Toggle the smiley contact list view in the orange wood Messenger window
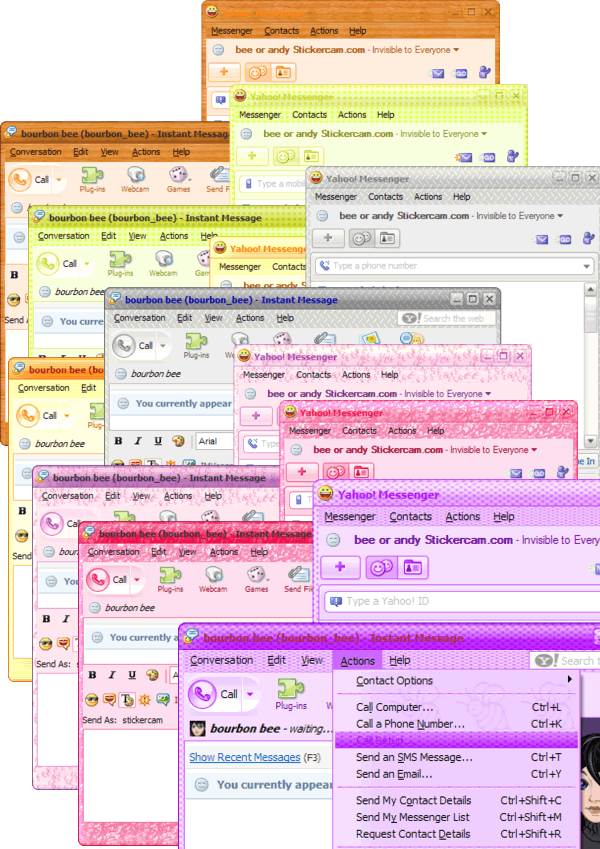This screenshot has height=849, width=600. [x=257, y=72]
